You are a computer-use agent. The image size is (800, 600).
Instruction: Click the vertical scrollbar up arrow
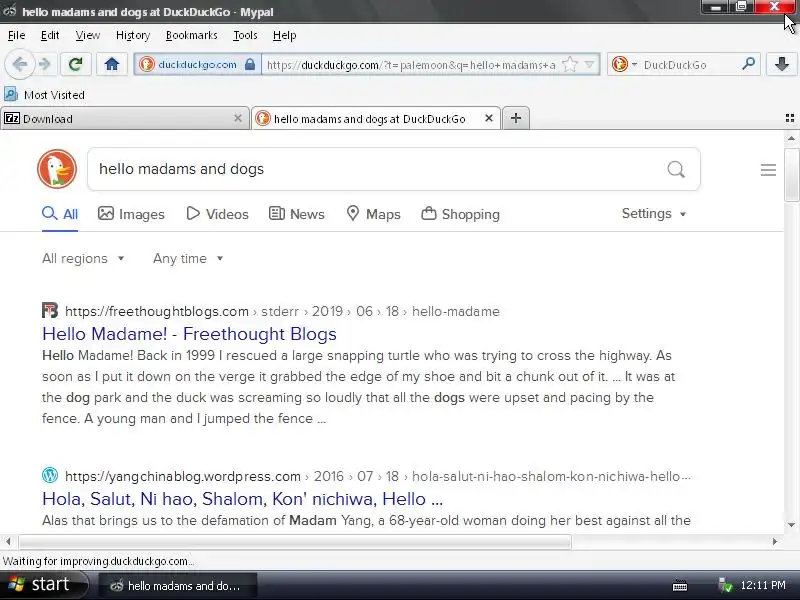point(791,138)
